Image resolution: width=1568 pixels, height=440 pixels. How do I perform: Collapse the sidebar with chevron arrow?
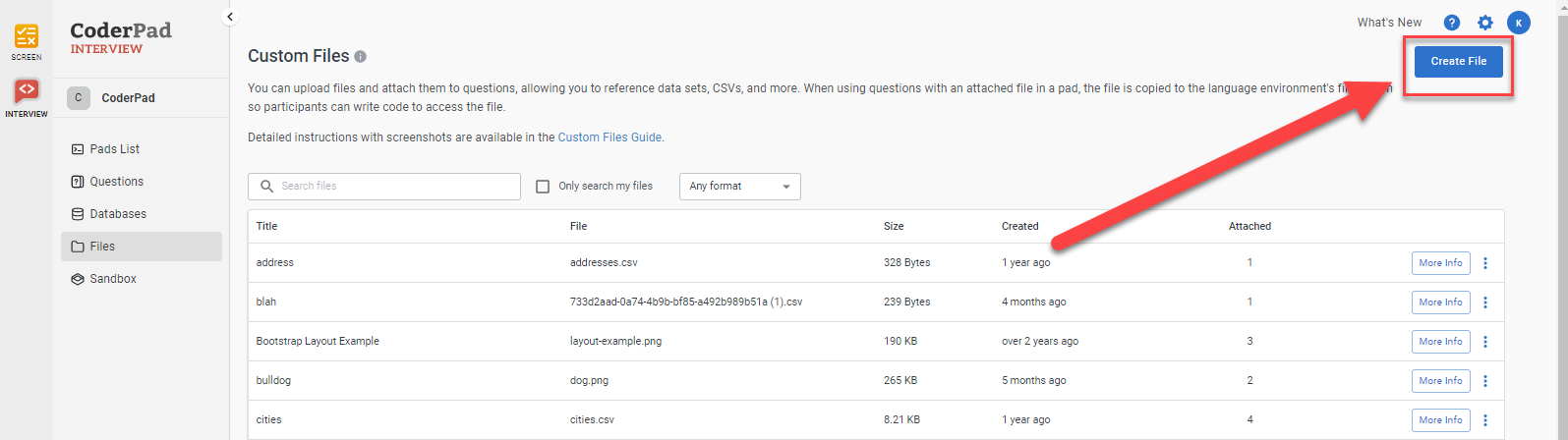pyautogui.click(x=230, y=17)
